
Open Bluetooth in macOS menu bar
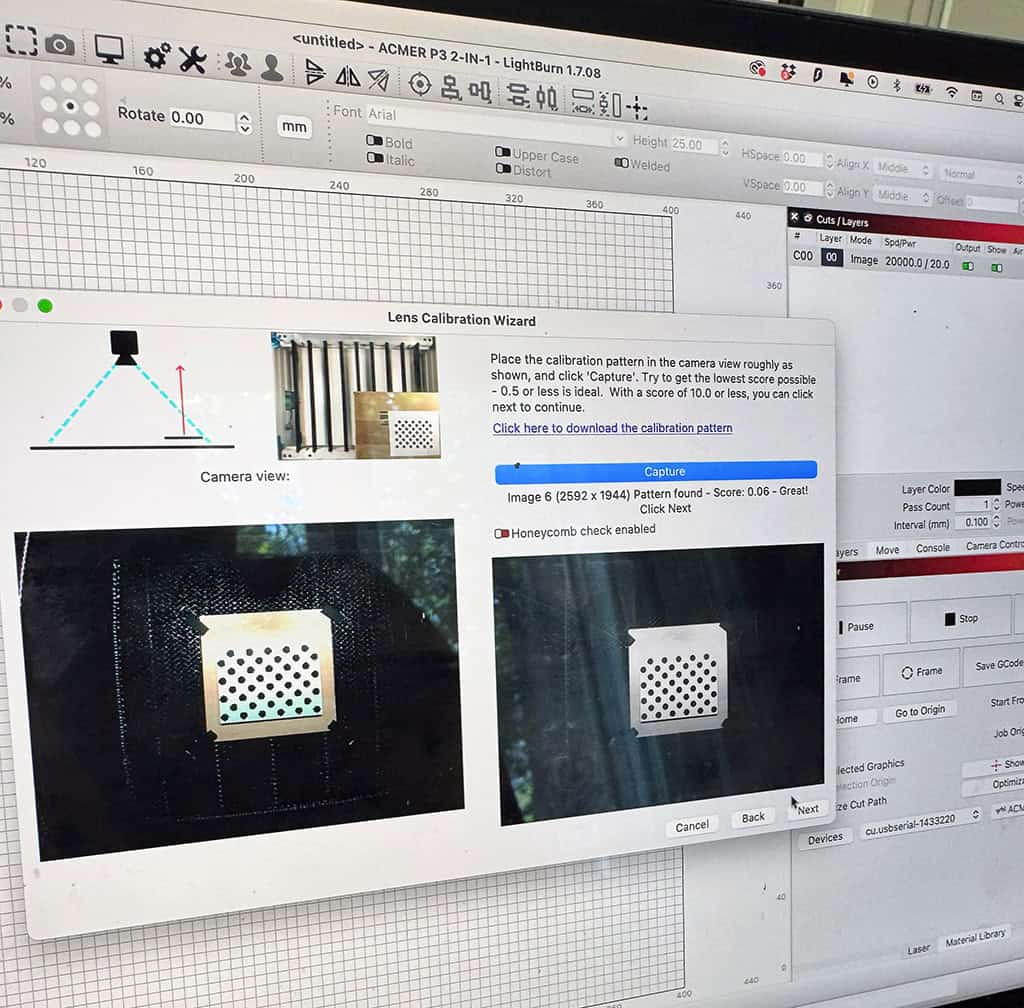point(897,85)
